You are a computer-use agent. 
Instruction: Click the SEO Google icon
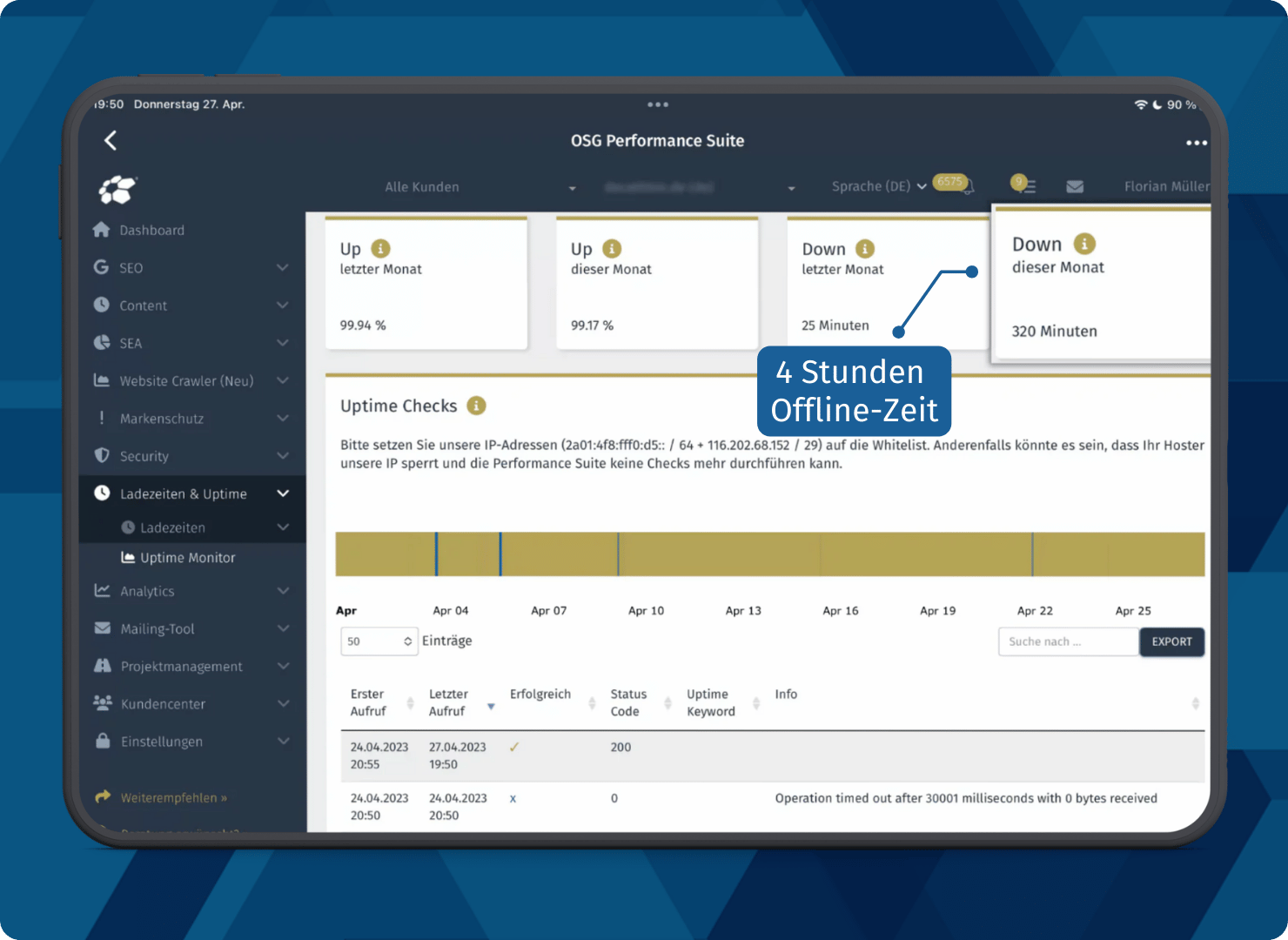point(102,267)
